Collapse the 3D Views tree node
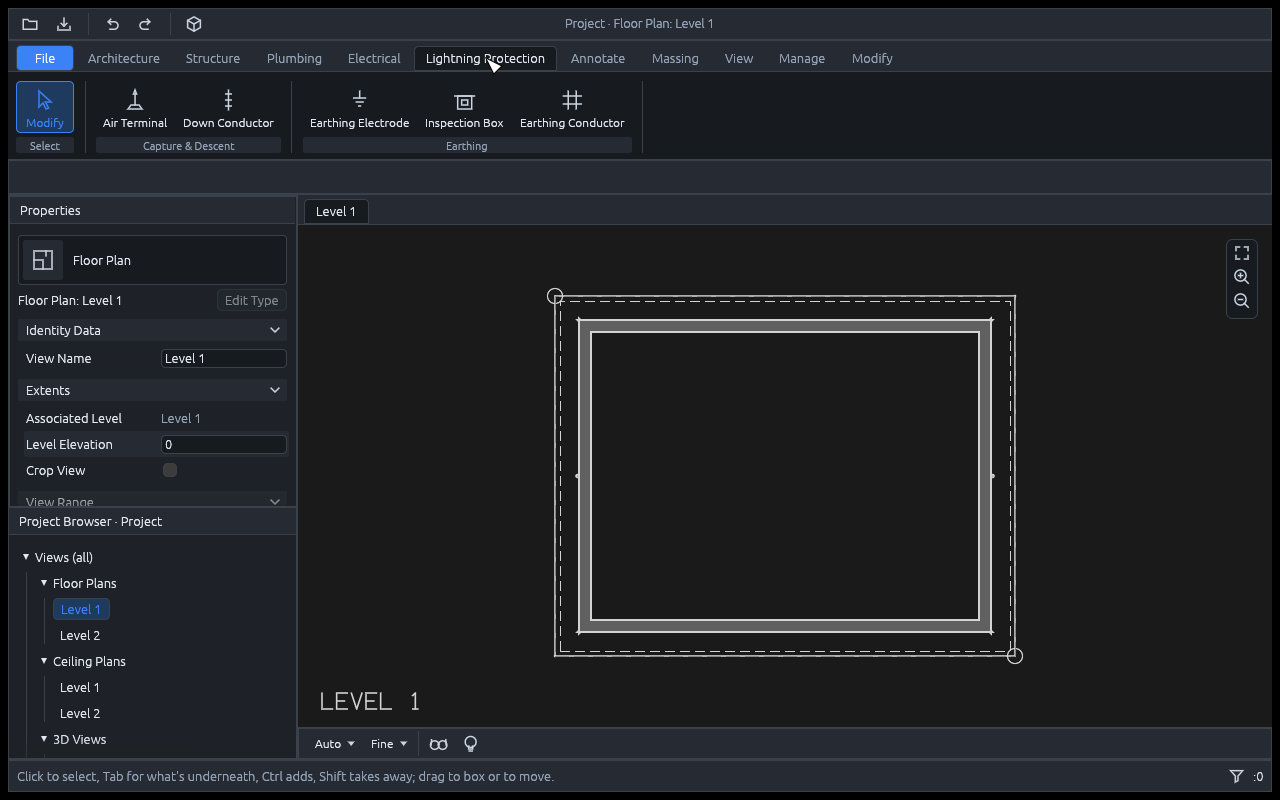 [x=44, y=739]
